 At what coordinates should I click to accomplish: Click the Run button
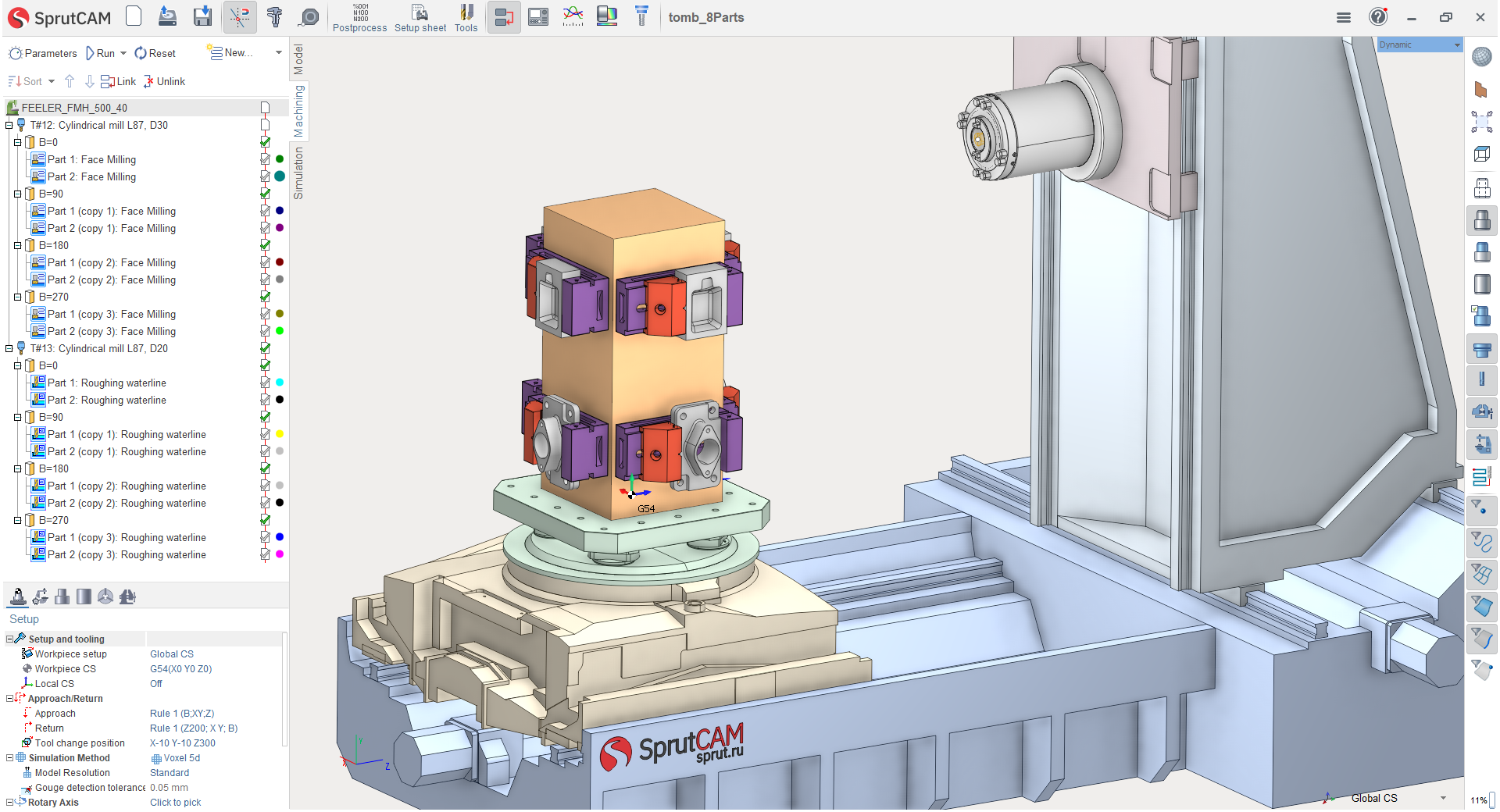tap(101, 53)
